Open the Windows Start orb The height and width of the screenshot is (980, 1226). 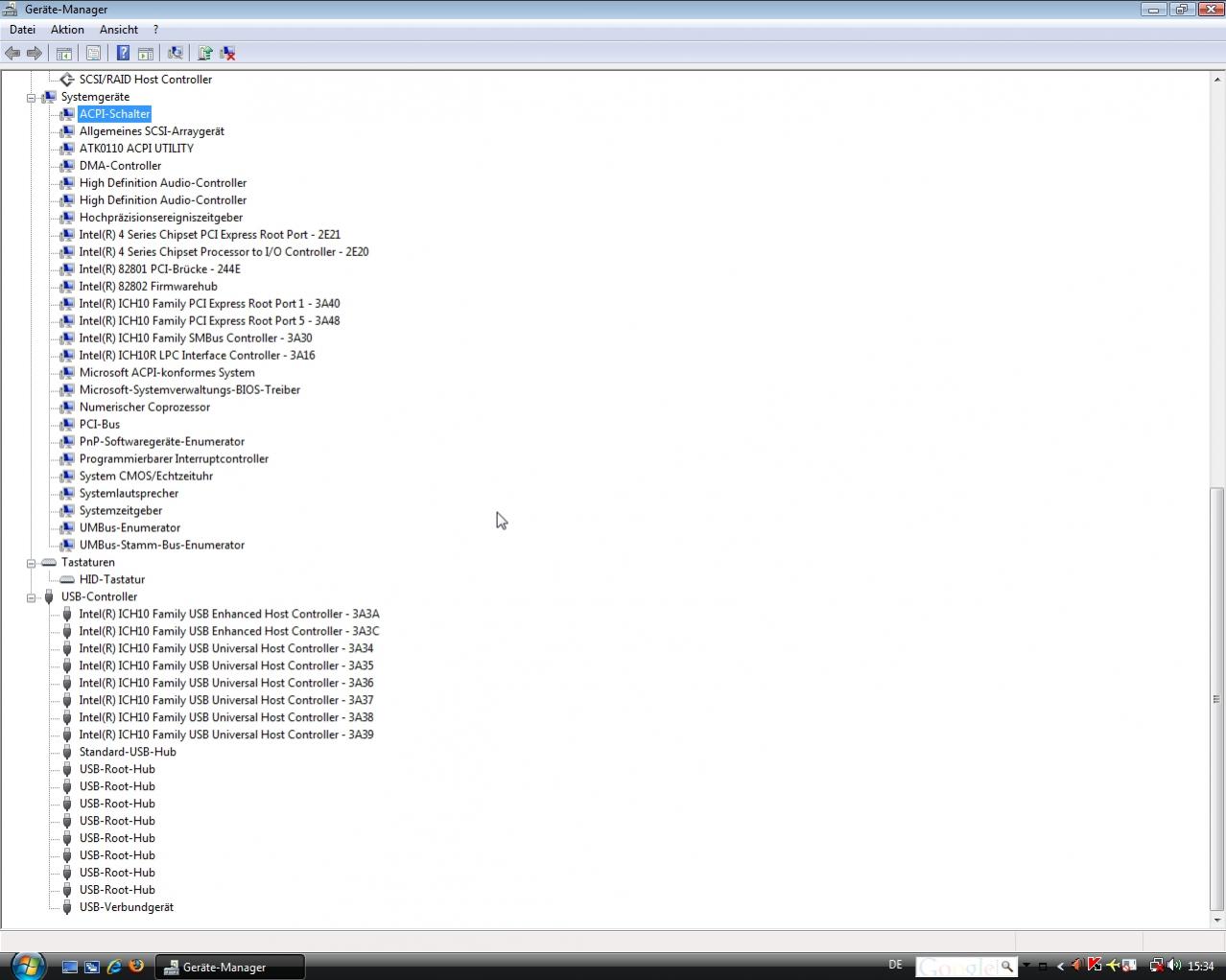coord(28,965)
